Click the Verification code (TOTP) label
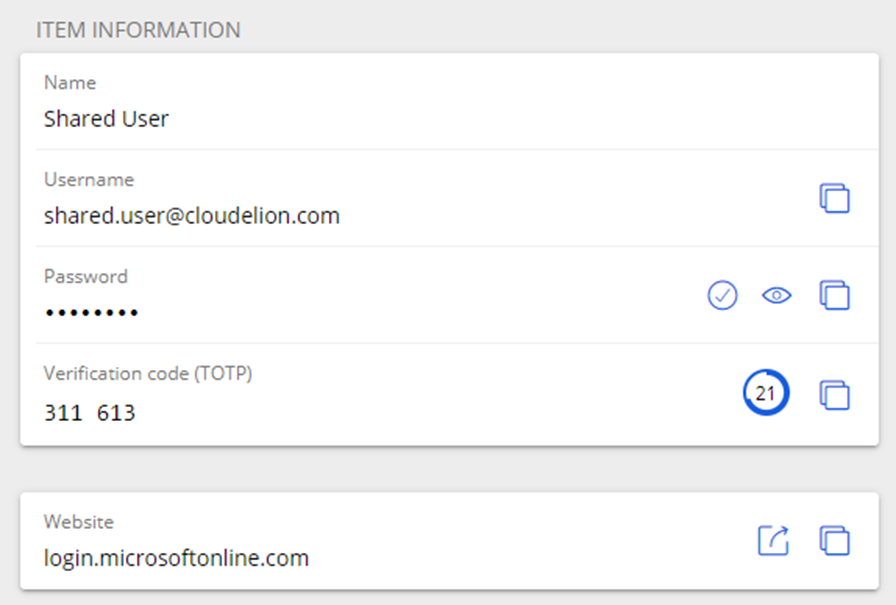This screenshot has height=605, width=896. pyautogui.click(x=148, y=374)
